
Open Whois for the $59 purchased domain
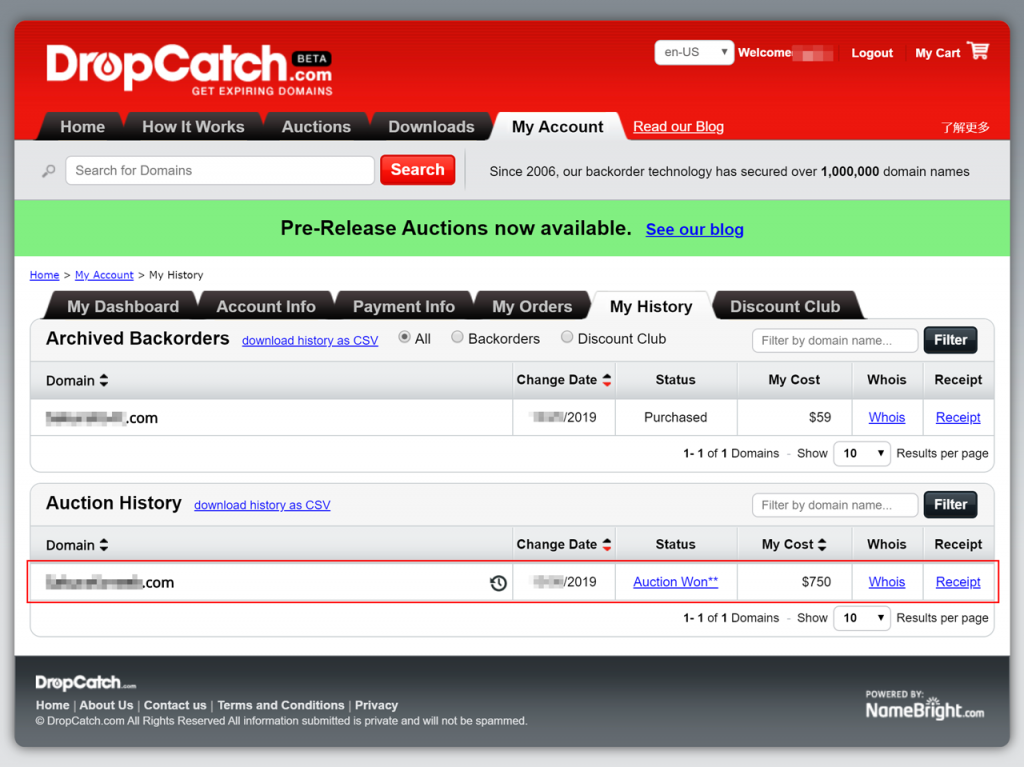pyautogui.click(x=886, y=417)
